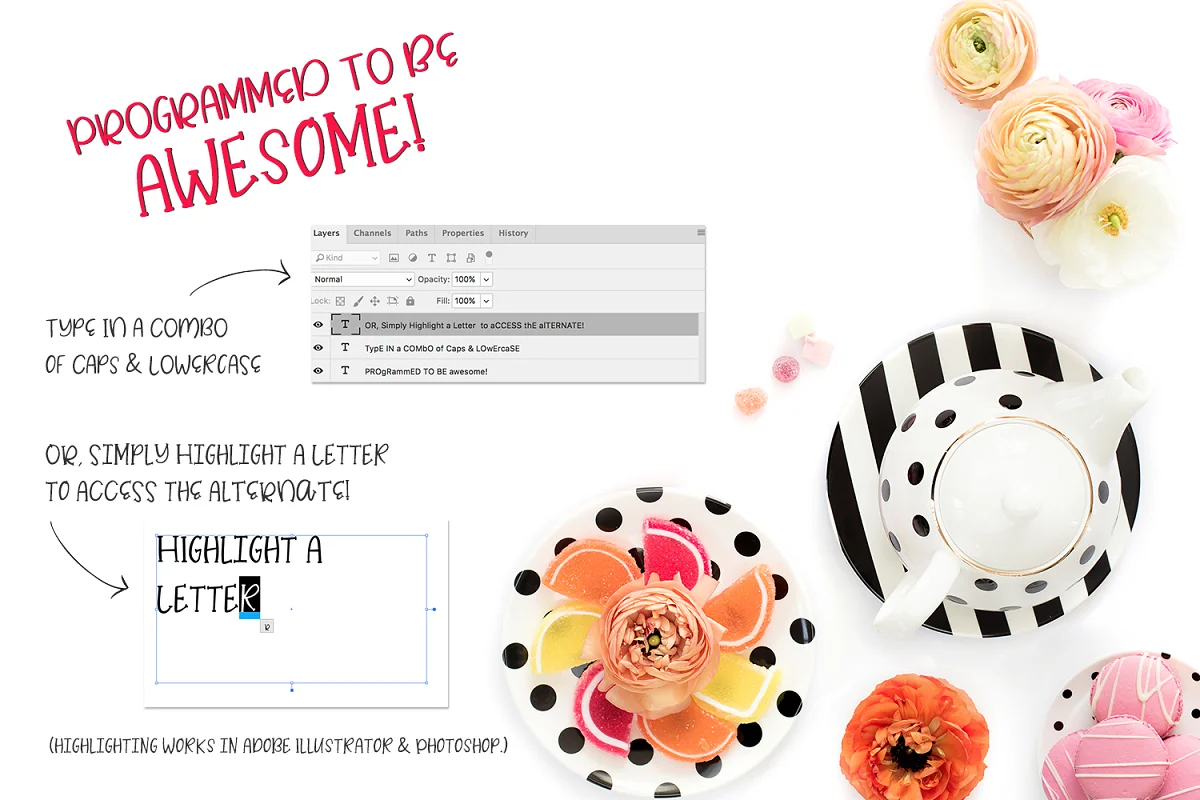Click the adjustment layer filter icon
The image size is (1200, 800).
413,258
